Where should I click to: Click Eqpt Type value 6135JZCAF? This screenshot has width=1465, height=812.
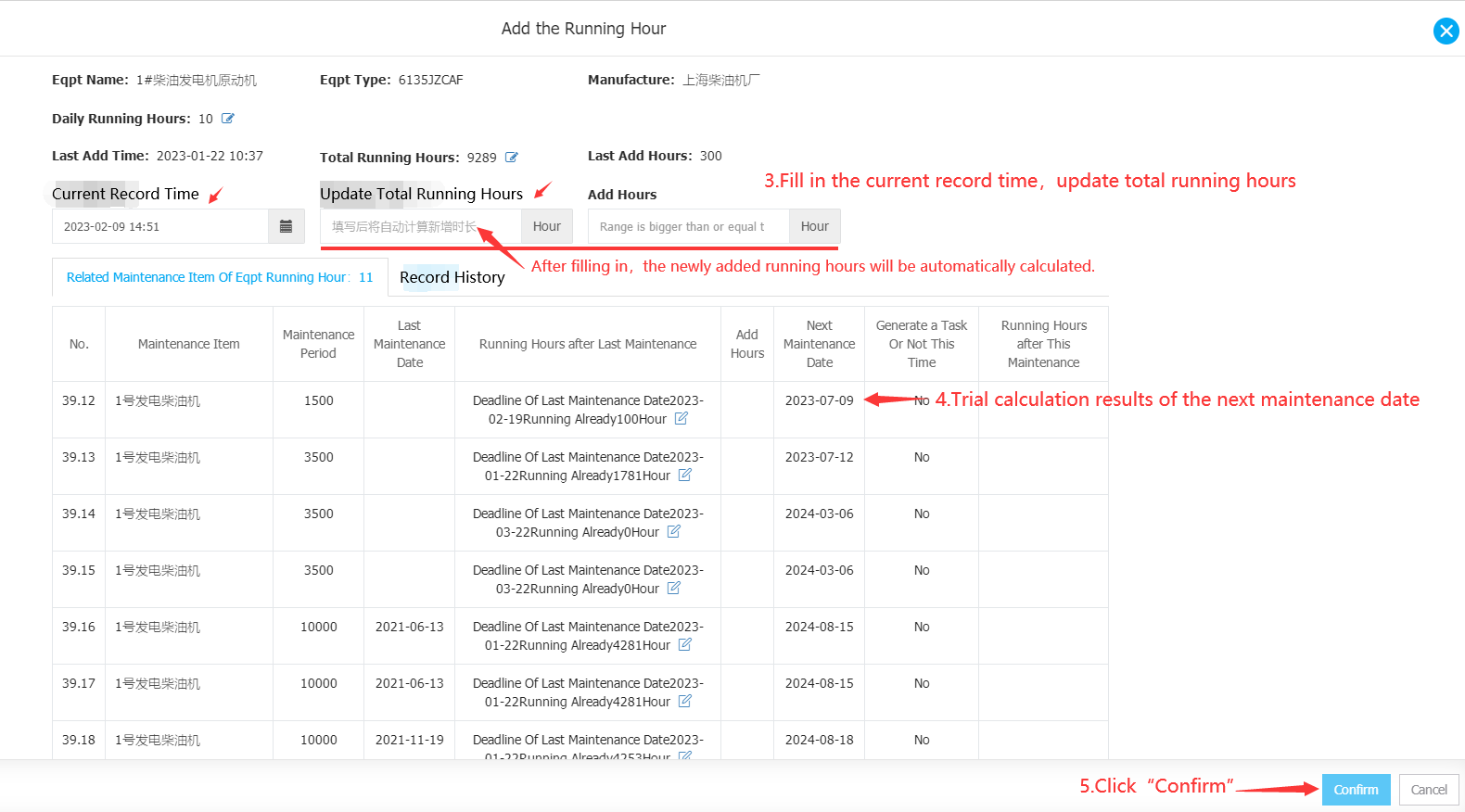(x=431, y=80)
